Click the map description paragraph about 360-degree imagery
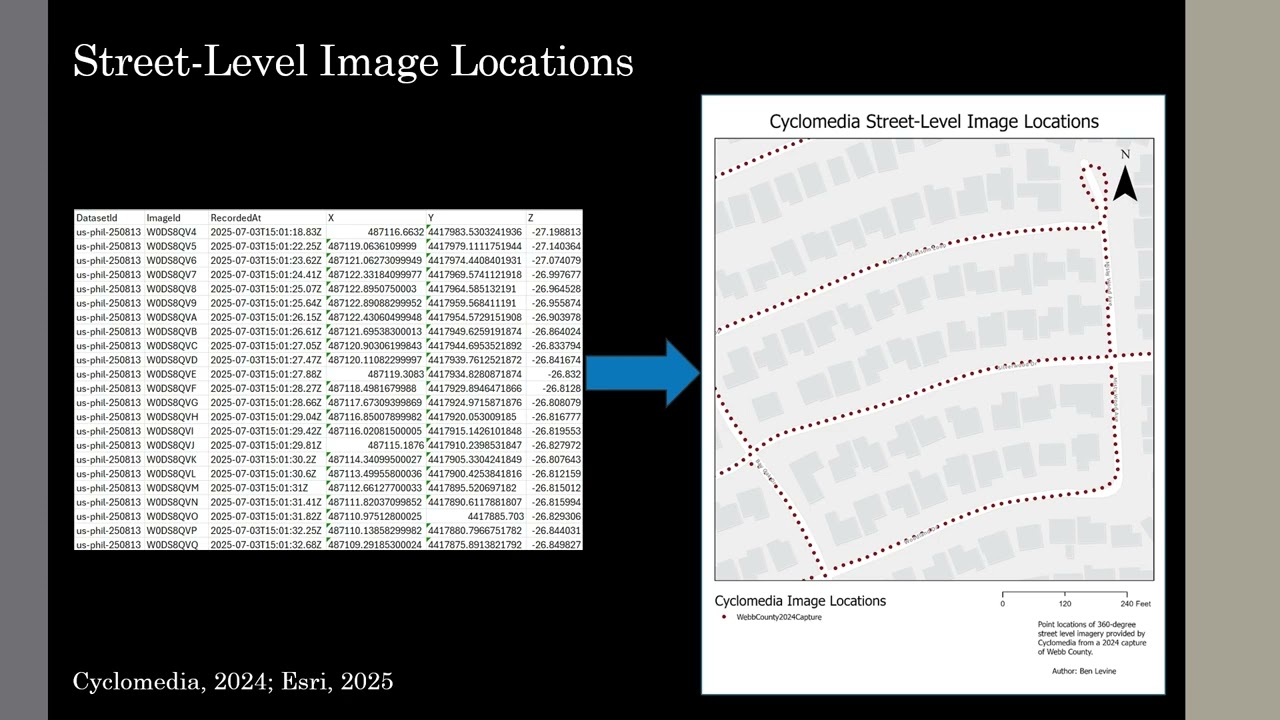 tap(1091, 638)
